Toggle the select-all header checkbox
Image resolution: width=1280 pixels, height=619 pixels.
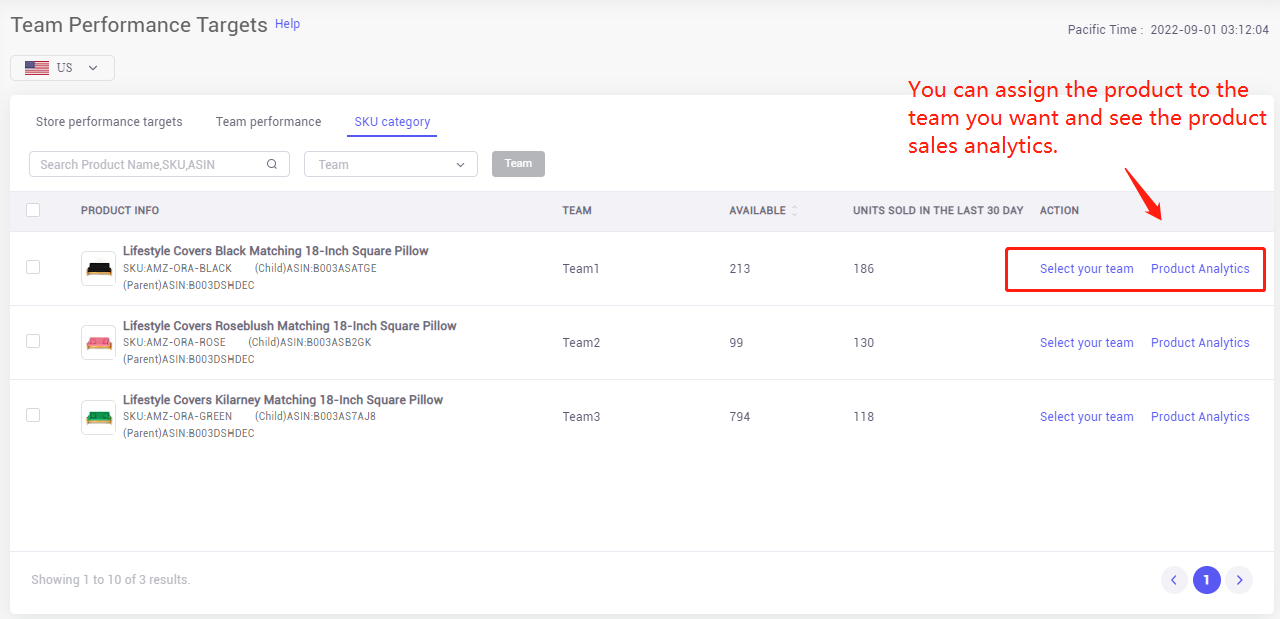point(33,210)
